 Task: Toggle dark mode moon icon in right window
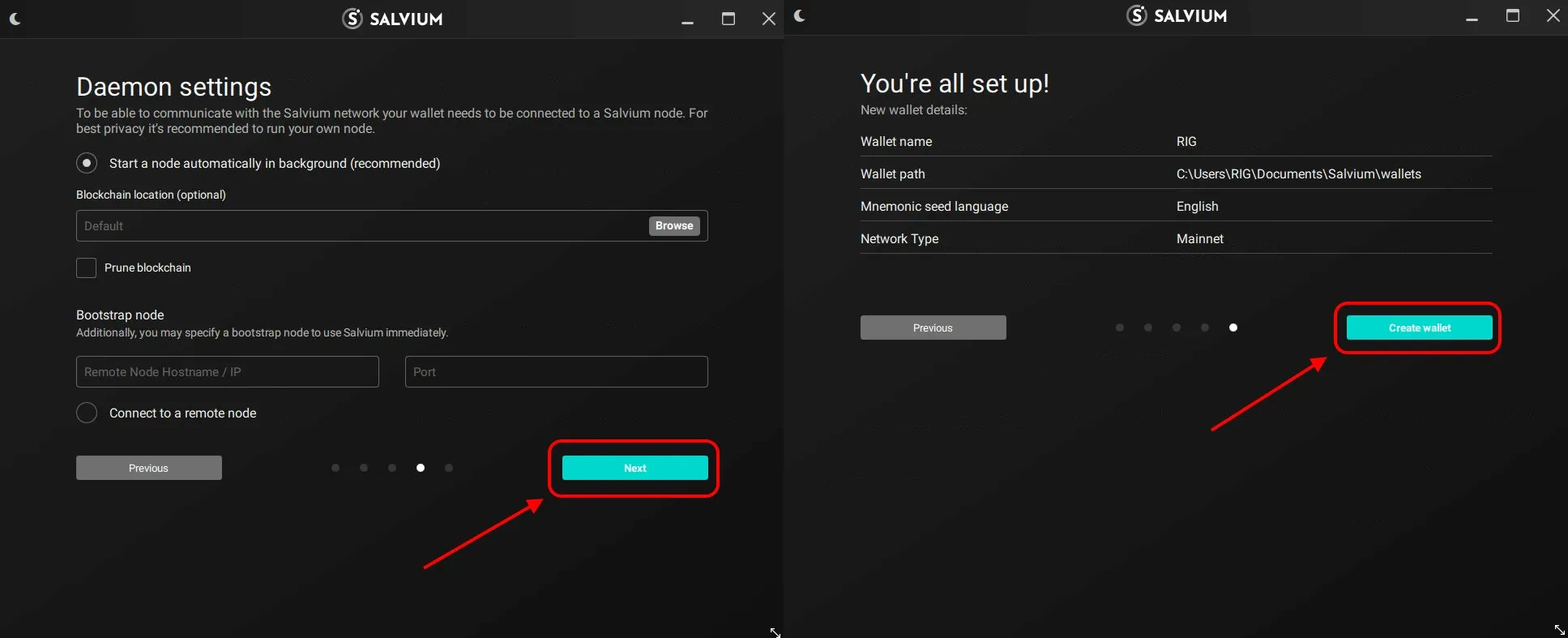point(799,15)
